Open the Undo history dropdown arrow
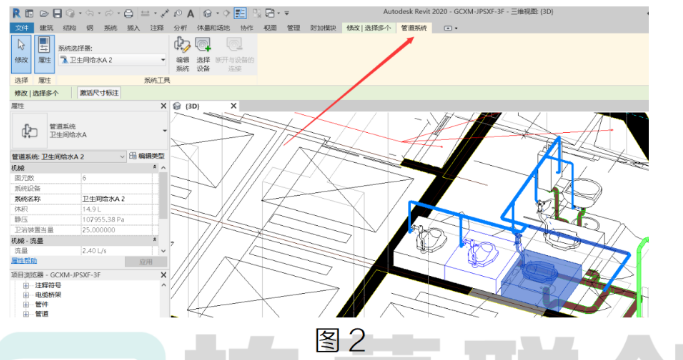 point(99,14)
